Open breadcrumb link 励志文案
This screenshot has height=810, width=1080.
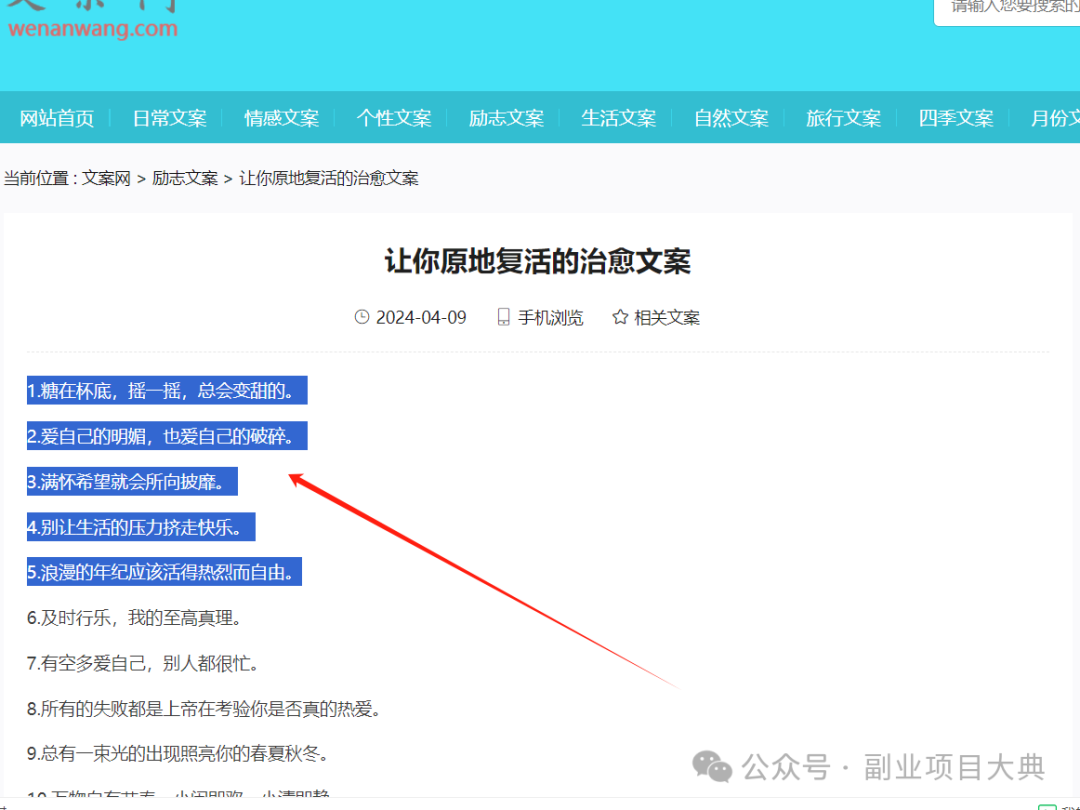pyautogui.click(x=185, y=177)
